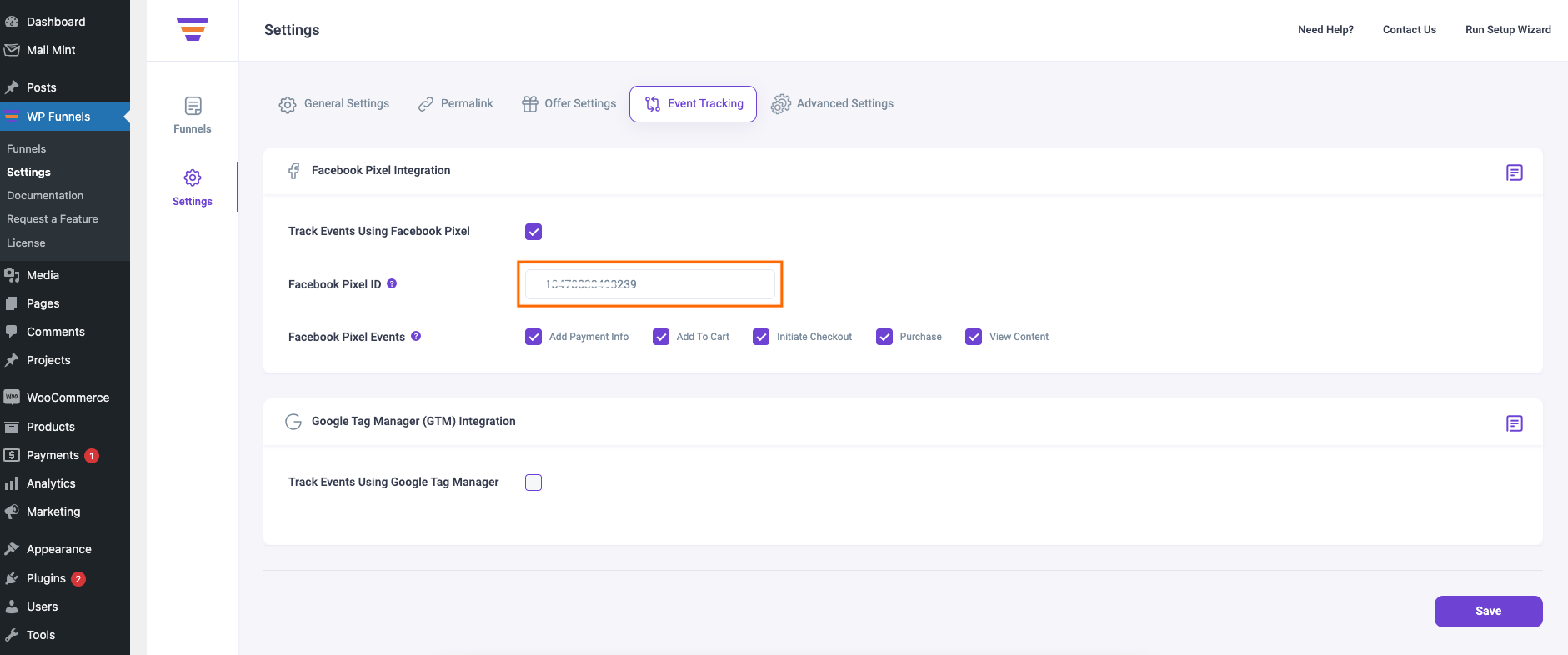This screenshot has width=1568, height=655.
Task: Click the Plugins update count badge
Action: coord(78,579)
